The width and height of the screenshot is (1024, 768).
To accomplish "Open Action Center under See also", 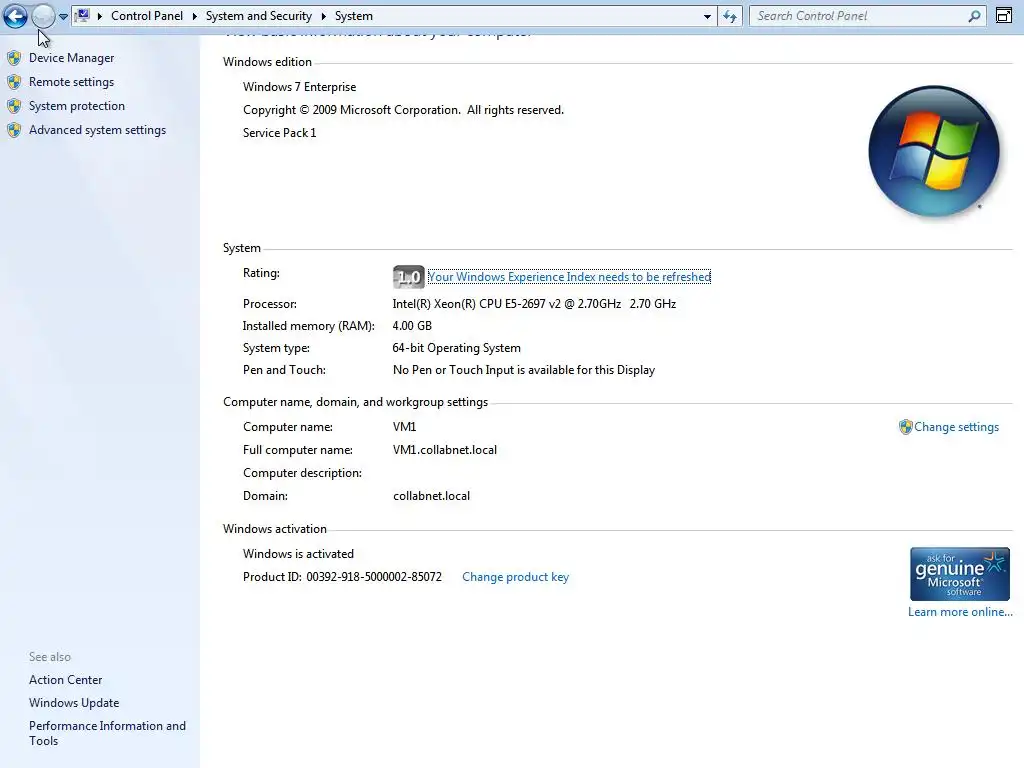I will click(x=65, y=680).
